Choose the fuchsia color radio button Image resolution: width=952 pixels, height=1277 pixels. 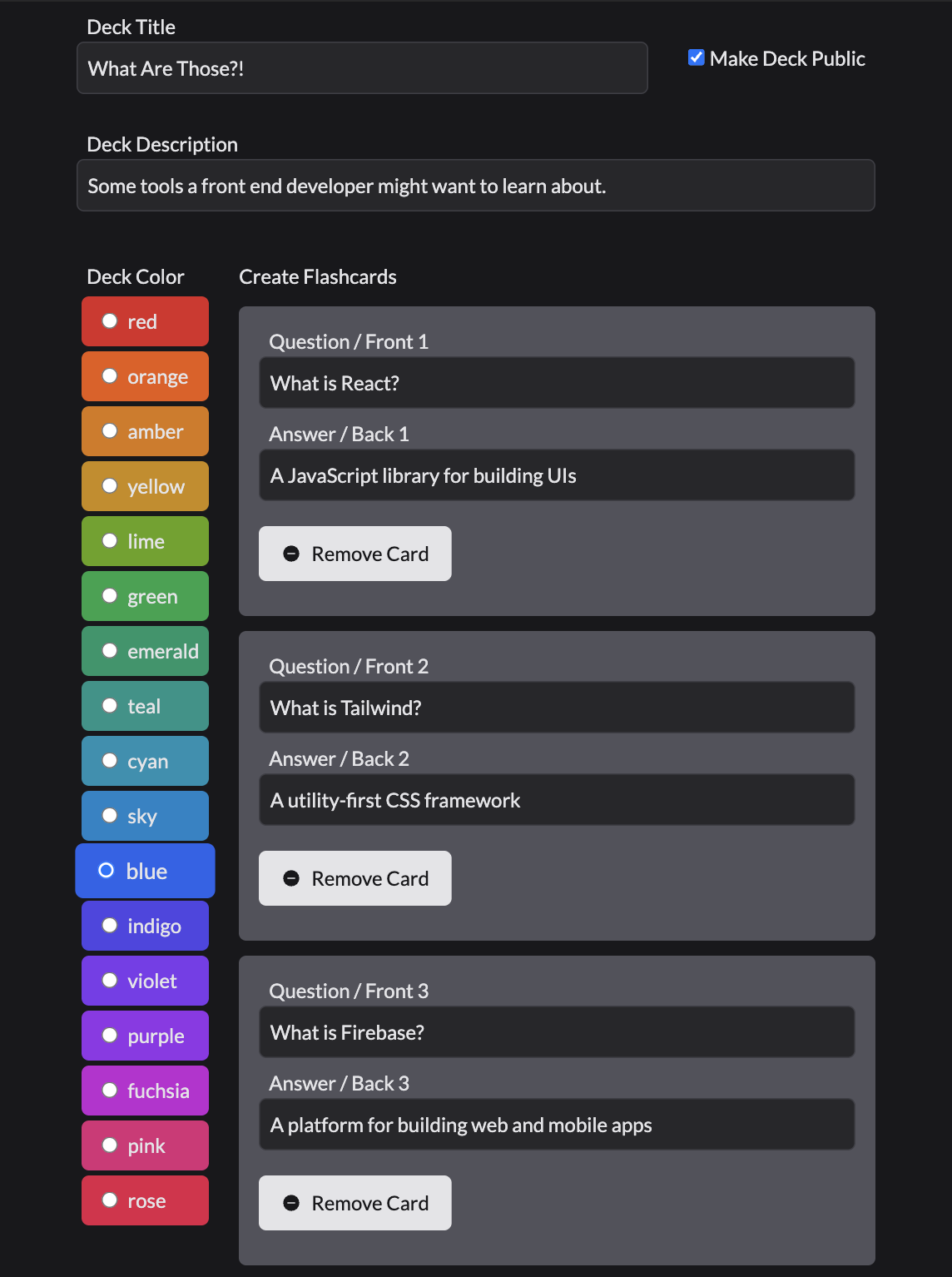[110, 1091]
